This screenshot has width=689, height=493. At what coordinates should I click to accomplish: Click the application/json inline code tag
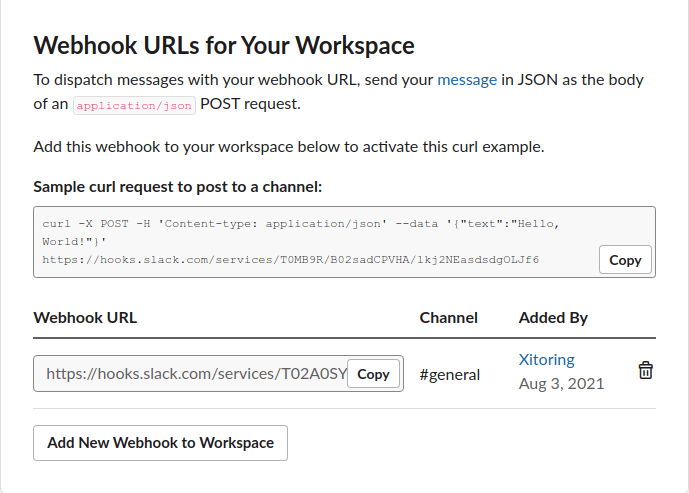click(x=134, y=105)
